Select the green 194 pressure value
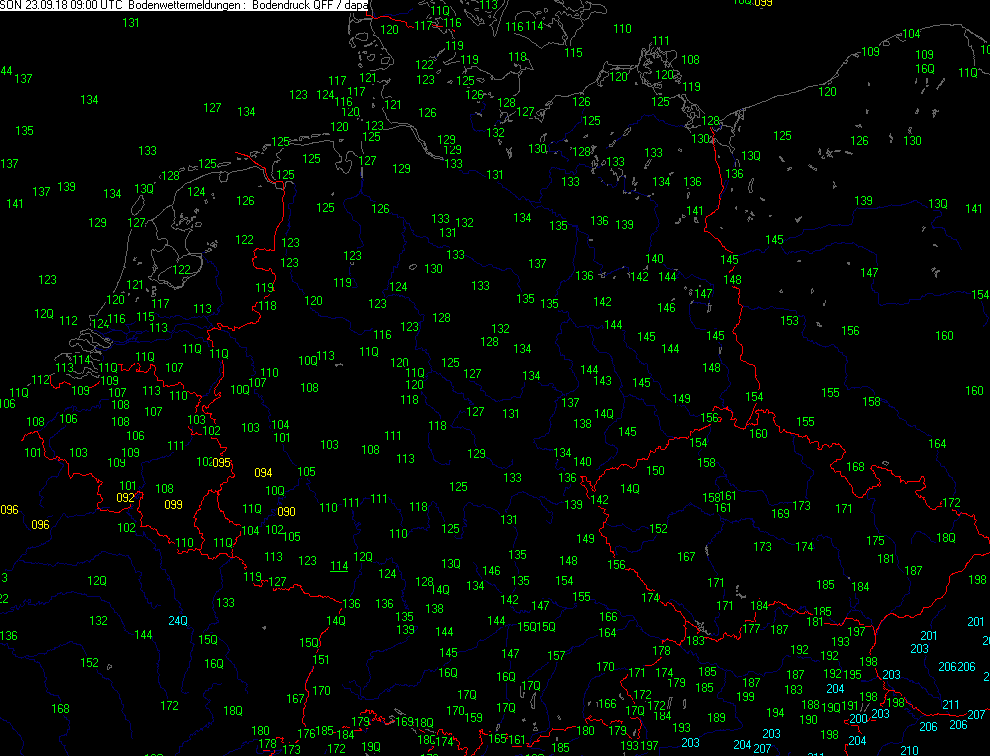 pos(775,713)
